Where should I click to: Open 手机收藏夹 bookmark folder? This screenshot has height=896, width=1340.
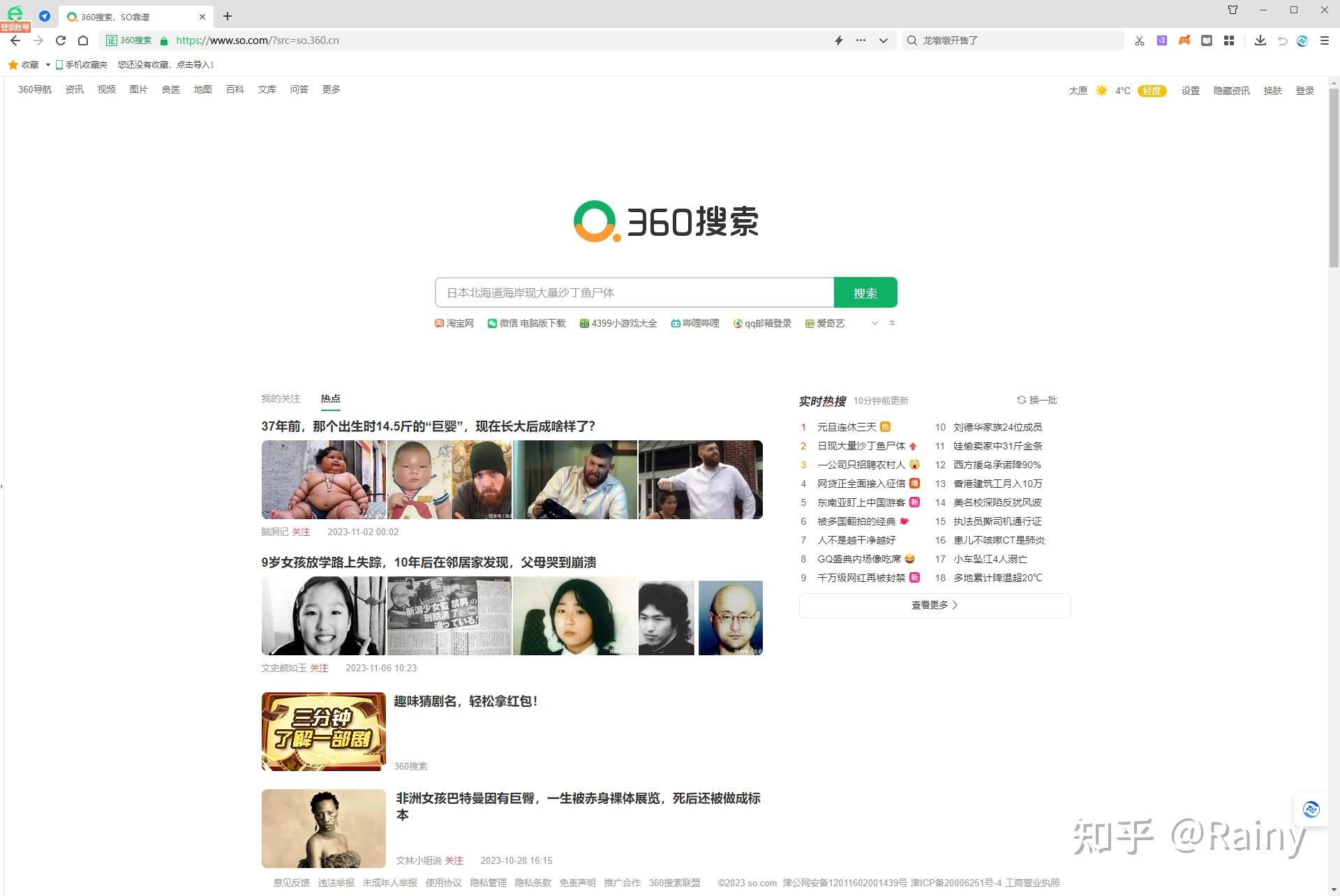click(x=82, y=64)
